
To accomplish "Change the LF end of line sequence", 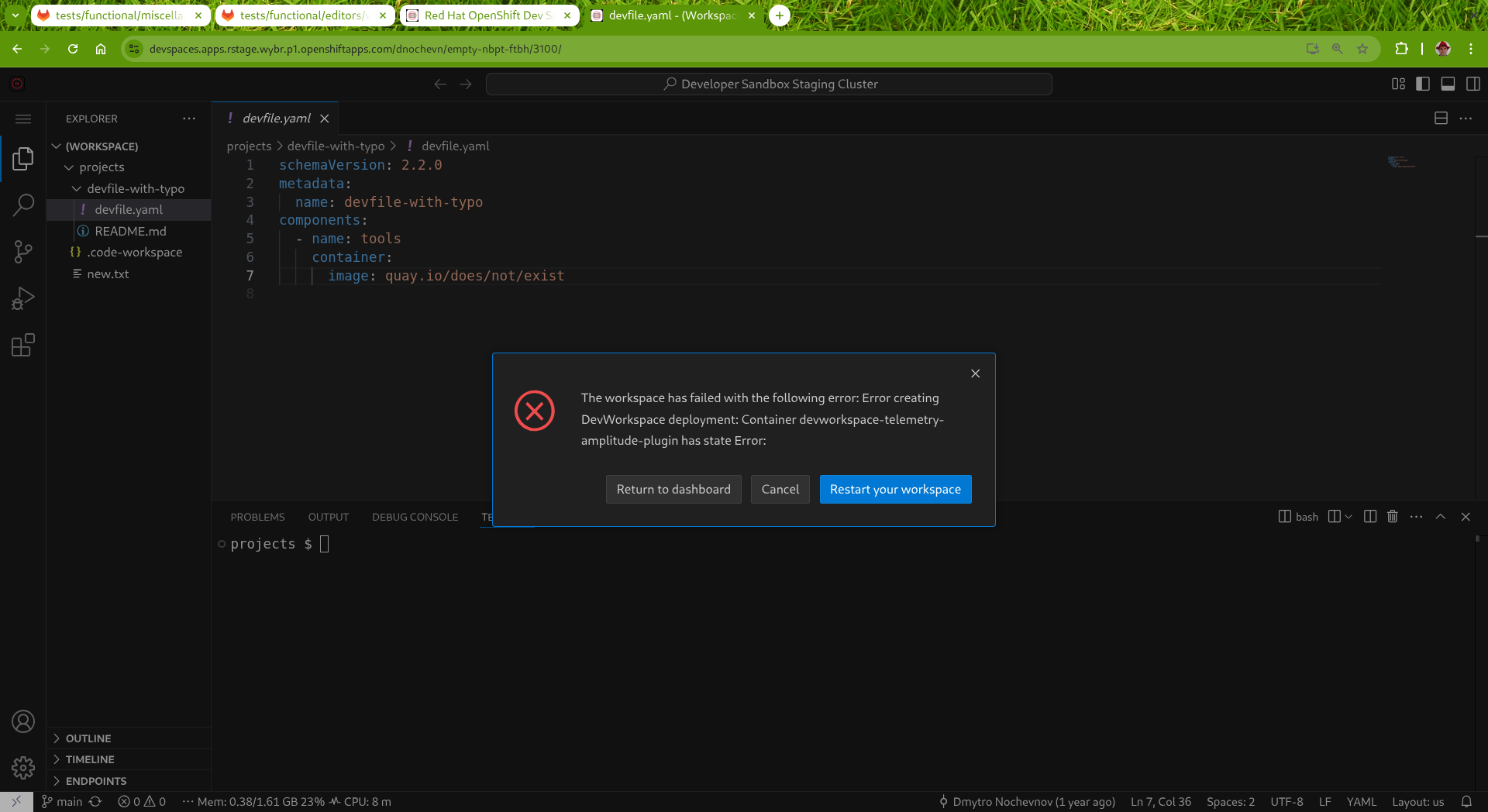I will click(x=1324, y=802).
